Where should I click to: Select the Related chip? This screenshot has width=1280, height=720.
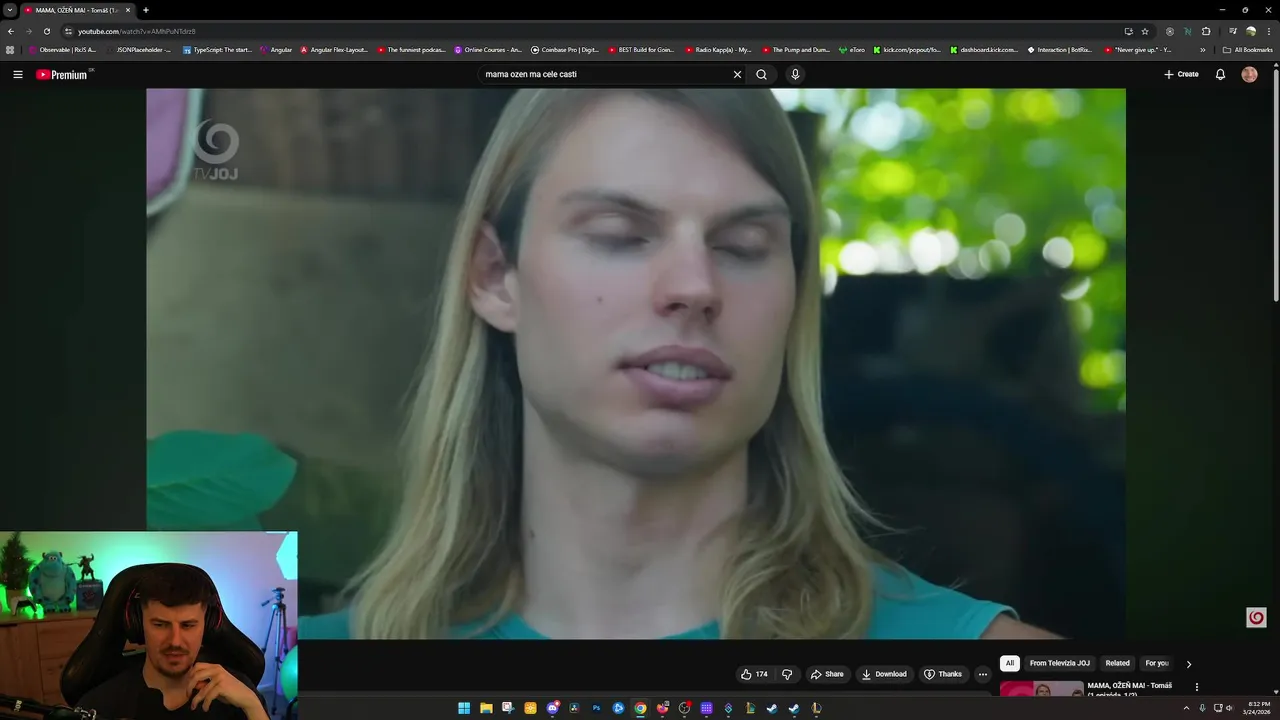1117,663
